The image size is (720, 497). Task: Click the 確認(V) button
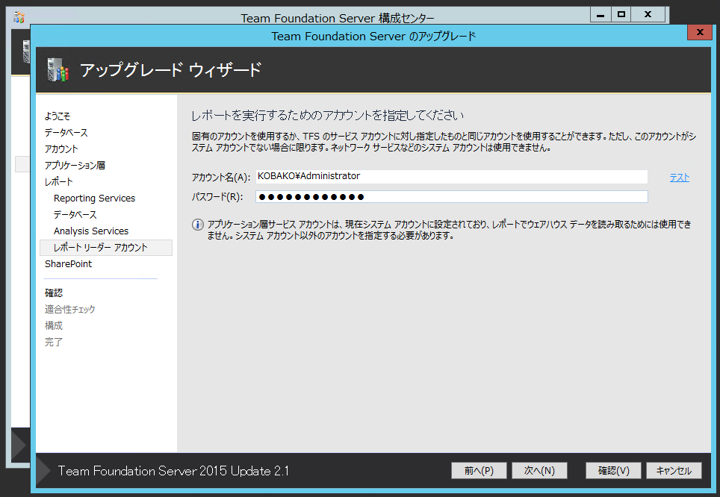[613, 470]
